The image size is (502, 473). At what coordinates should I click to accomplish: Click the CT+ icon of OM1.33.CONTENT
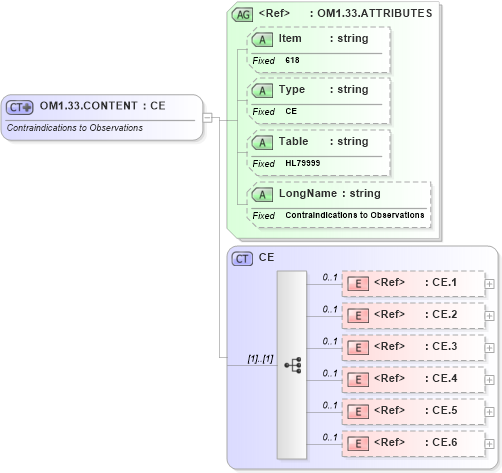click(x=20, y=107)
